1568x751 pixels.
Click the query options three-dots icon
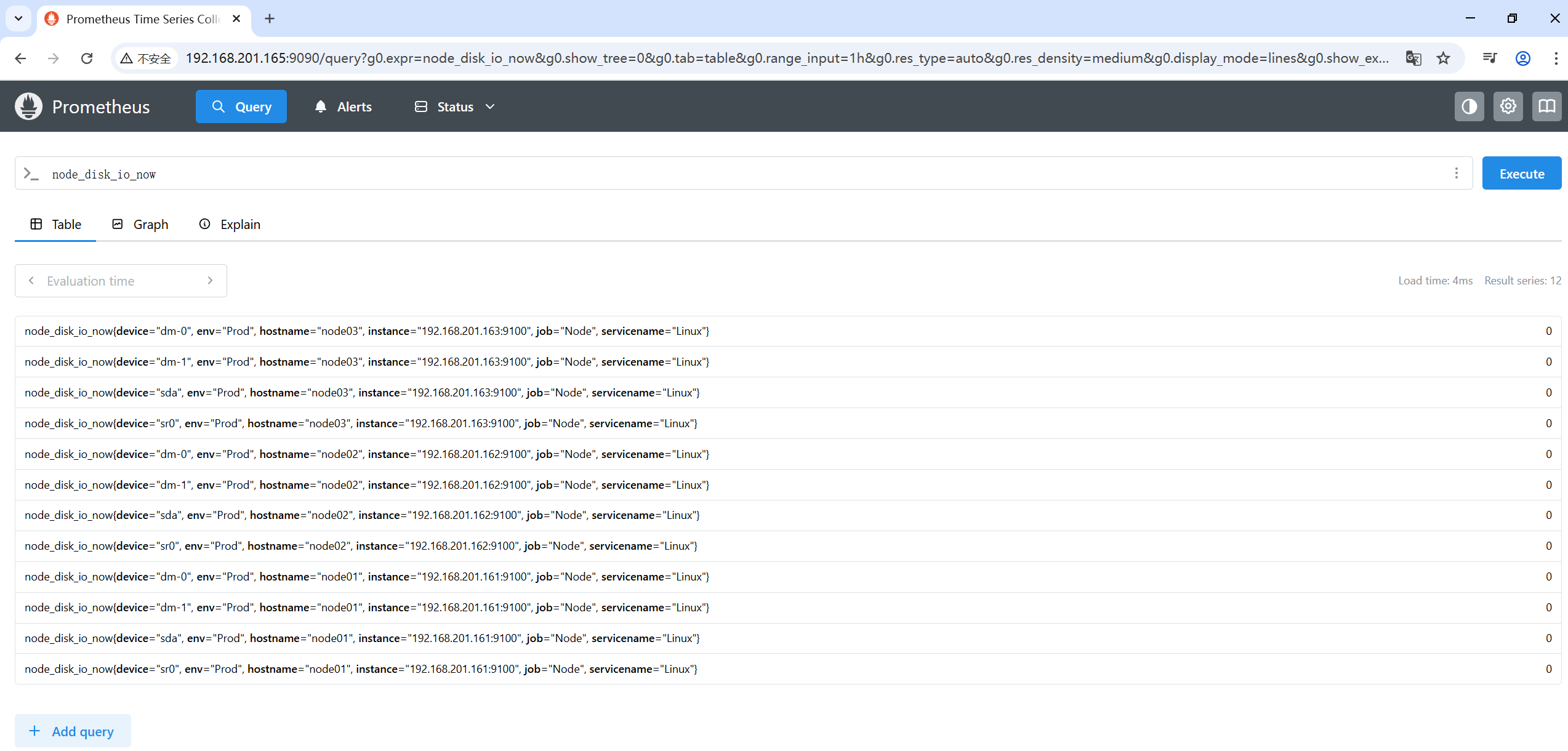tap(1456, 174)
